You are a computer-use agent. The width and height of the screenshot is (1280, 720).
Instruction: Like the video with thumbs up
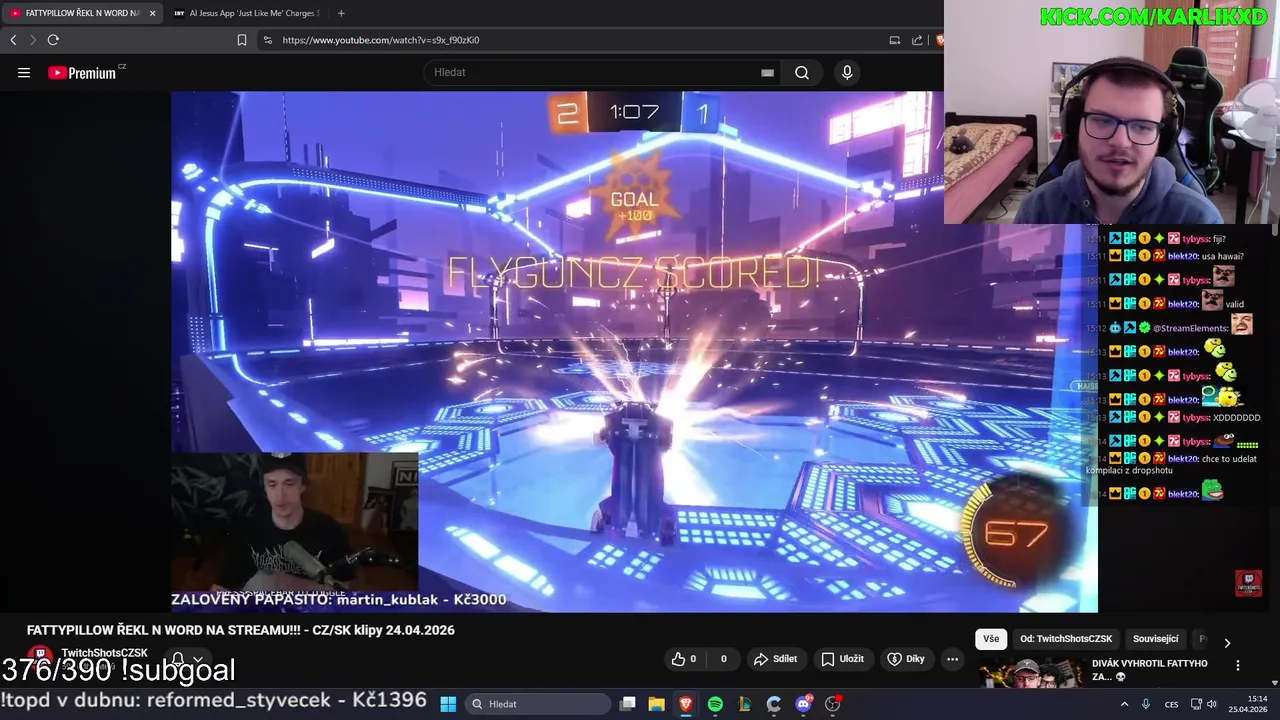[684, 659]
